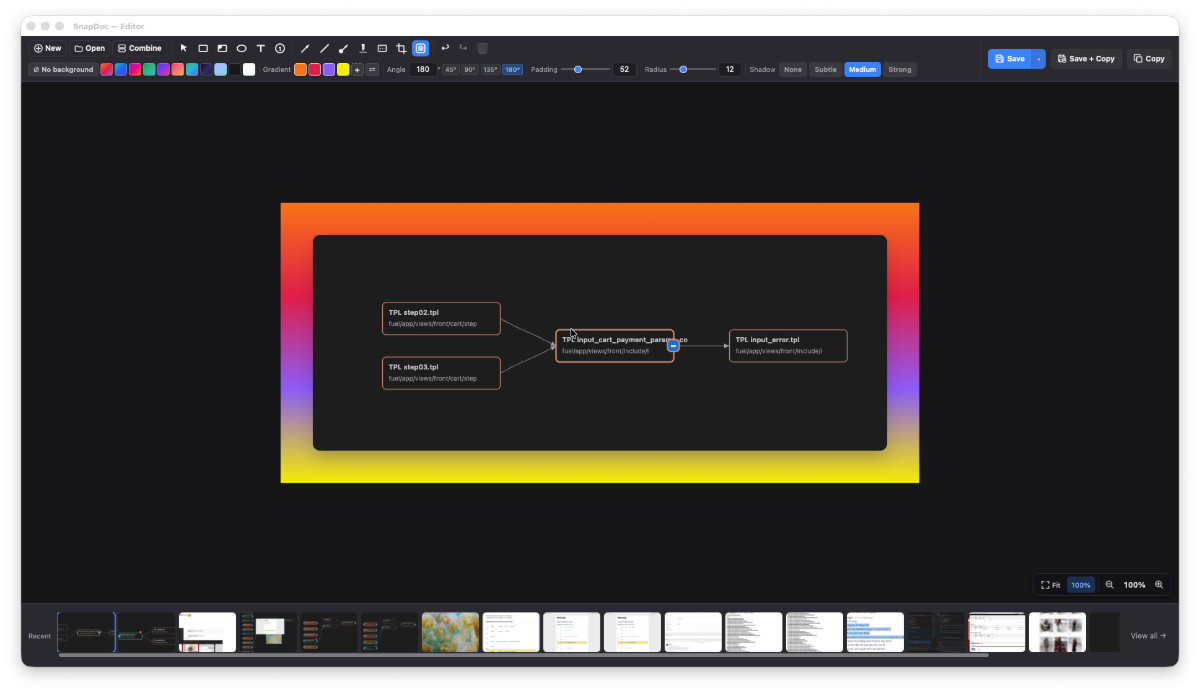1200x693 pixels.
Task: Select the blur/redact box tool
Action: coord(382,48)
